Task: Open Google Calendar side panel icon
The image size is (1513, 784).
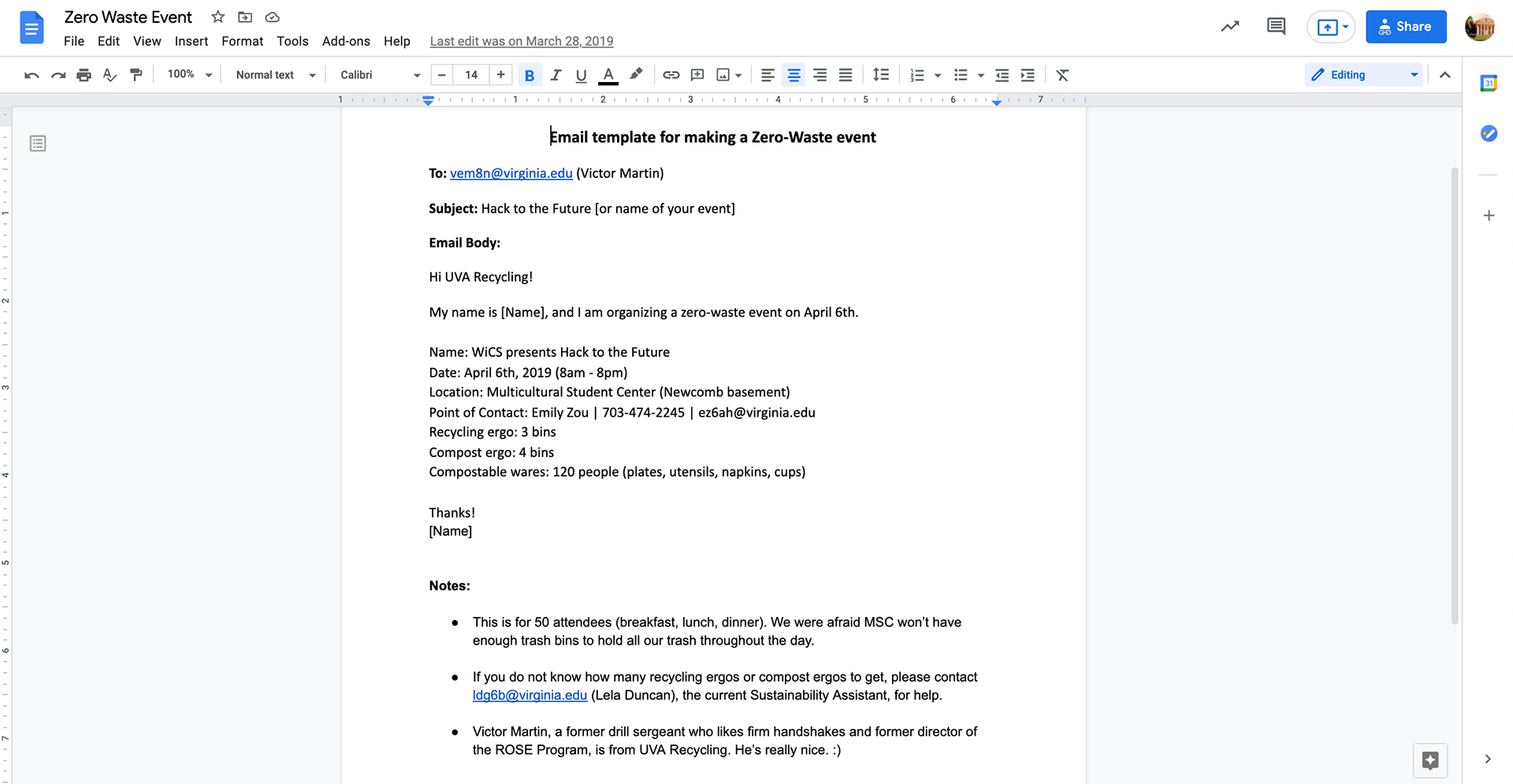Action: pos(1489,84)
